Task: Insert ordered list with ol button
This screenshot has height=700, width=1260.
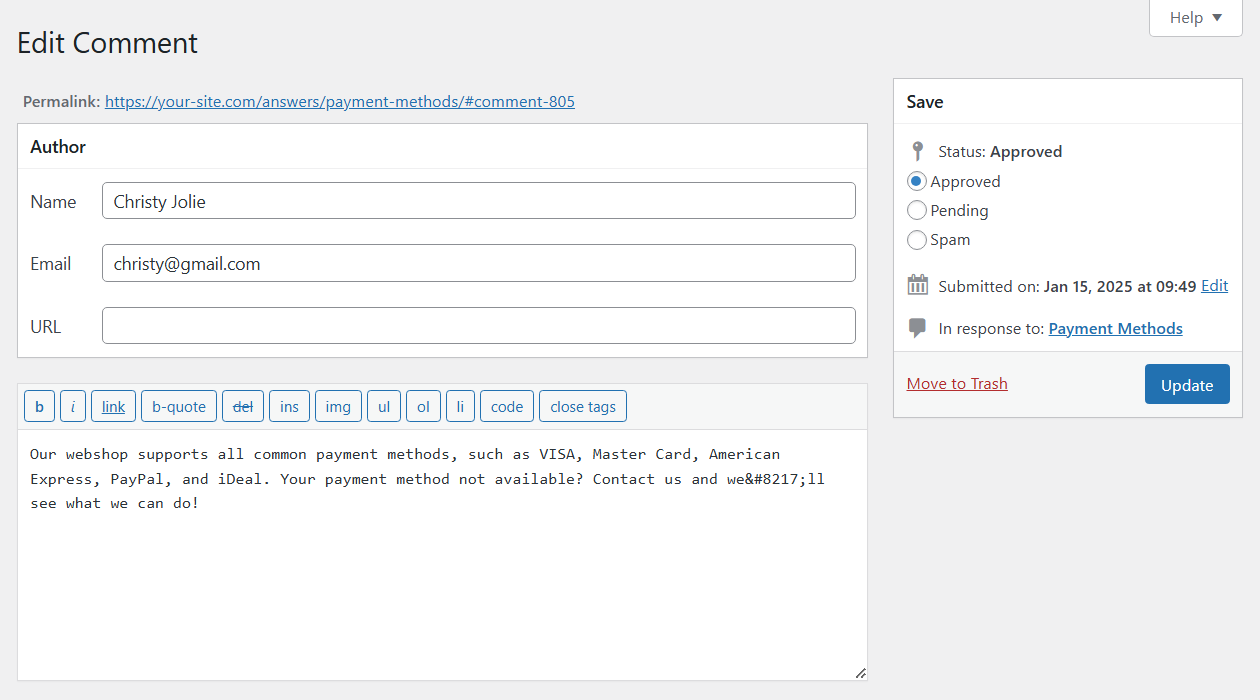Action: 423,406
